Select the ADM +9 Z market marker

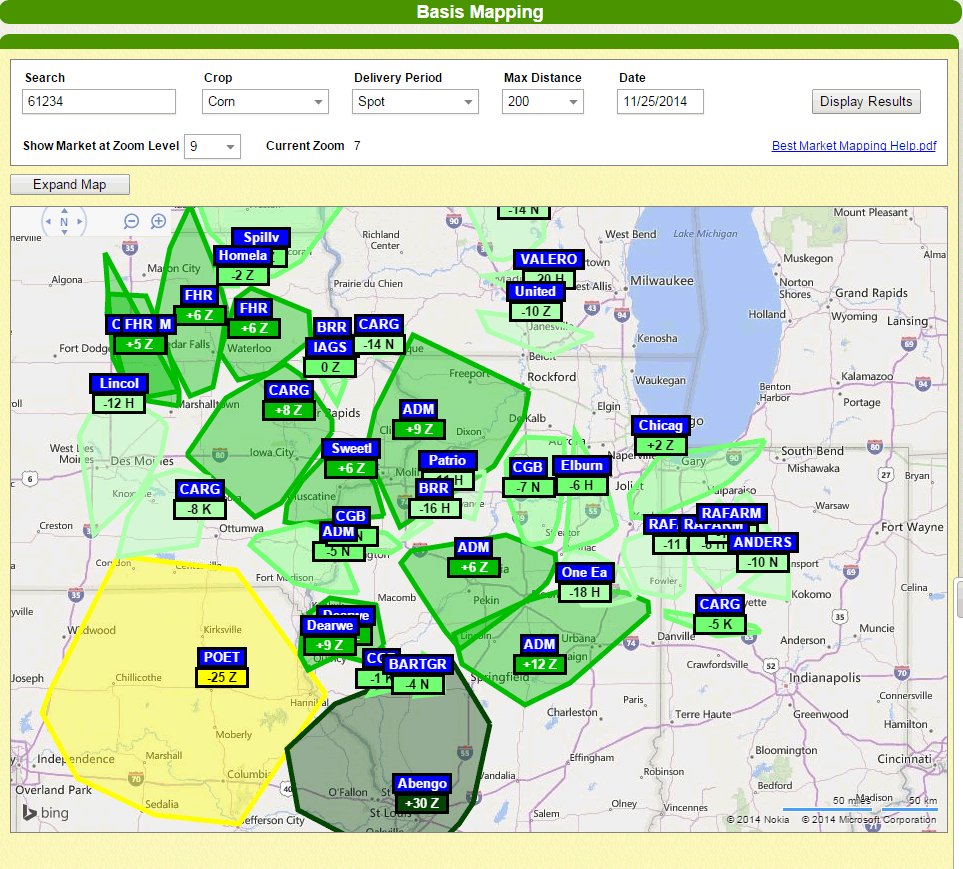tap(419, 419)
